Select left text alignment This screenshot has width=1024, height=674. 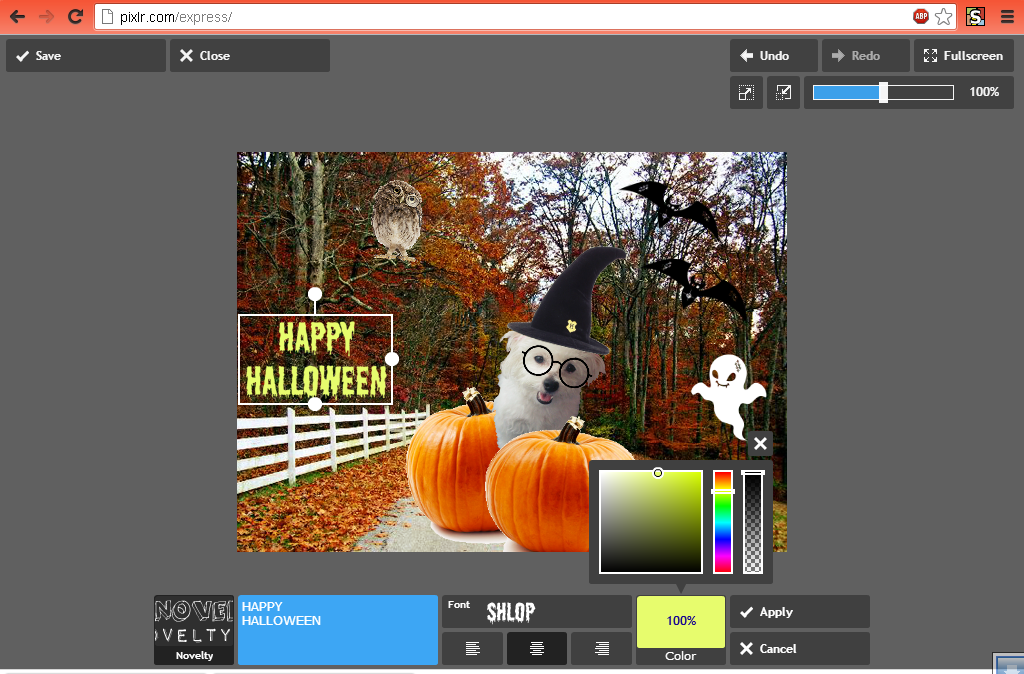(472, 648)
